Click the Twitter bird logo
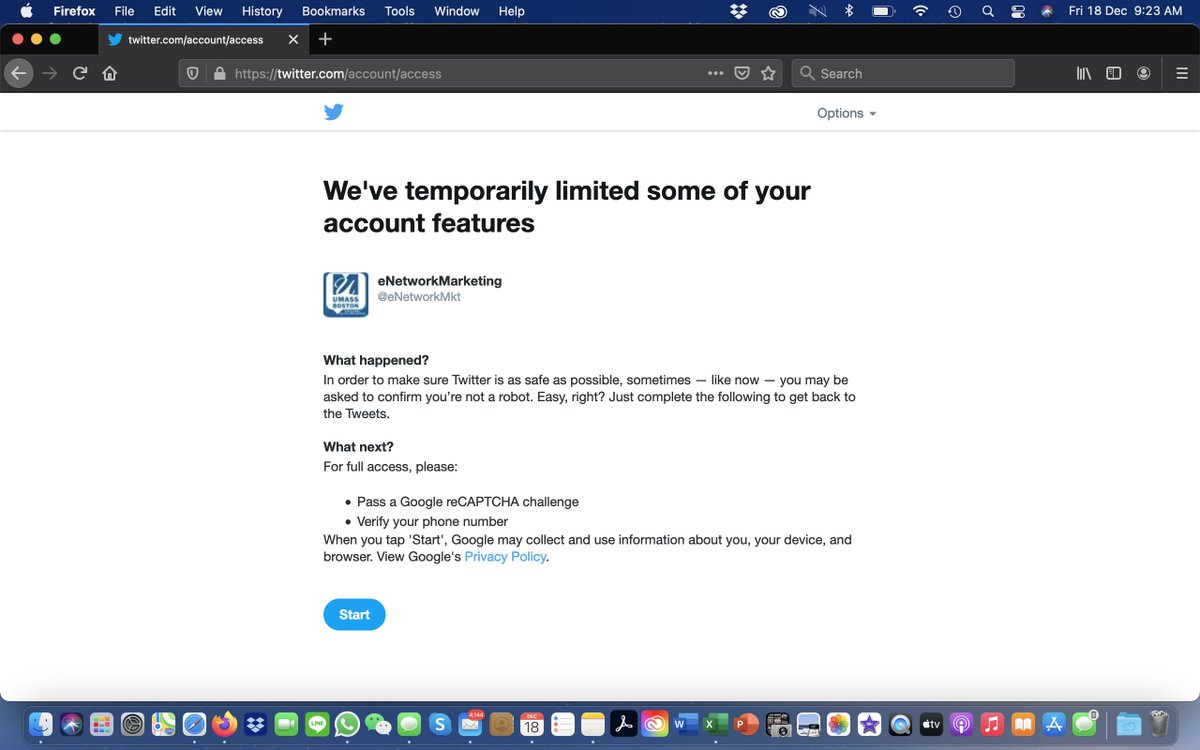This screenshot has width=1200, height=750. click(334, 112)
